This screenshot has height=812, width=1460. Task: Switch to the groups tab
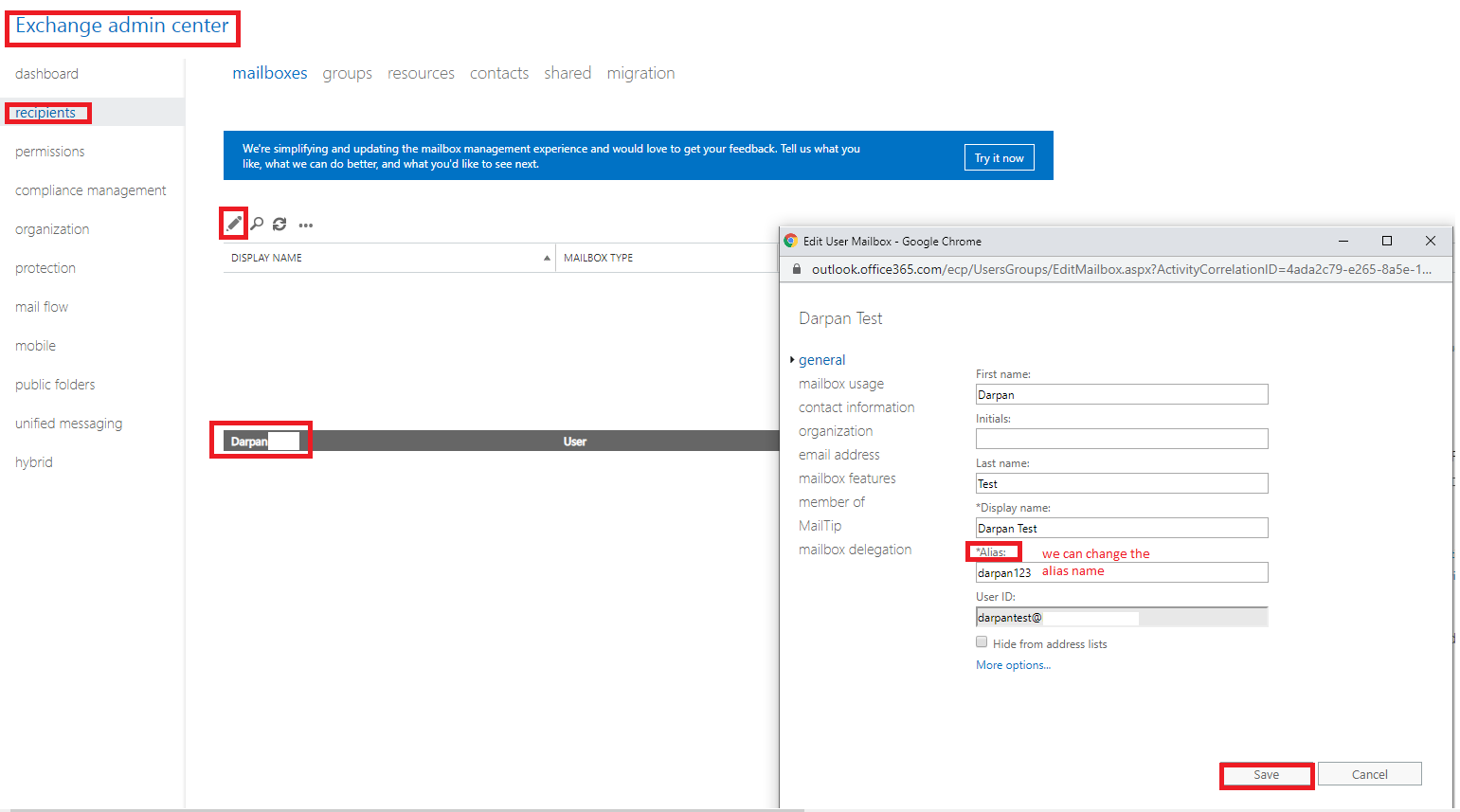click(347, 73)
